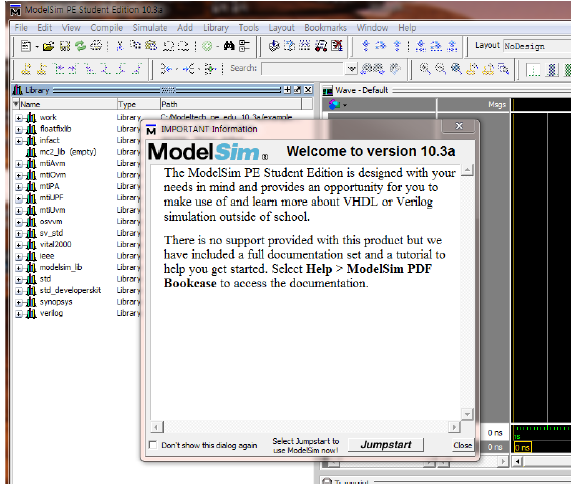Click the Save (floppy disk) toolbar icon

click(x=65, y=46)
